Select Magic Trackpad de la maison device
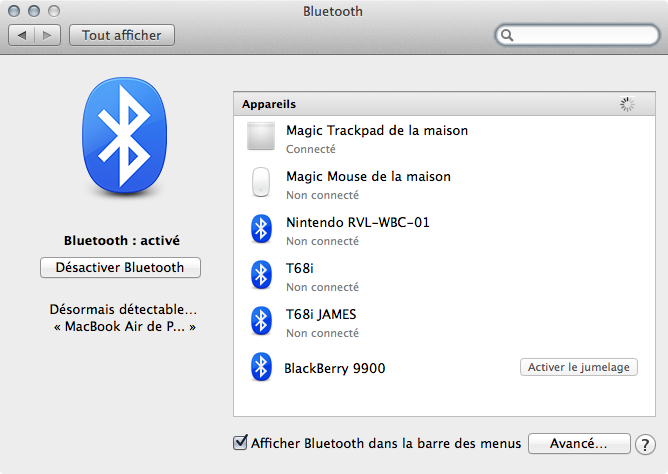 click(x=376, y=131)
